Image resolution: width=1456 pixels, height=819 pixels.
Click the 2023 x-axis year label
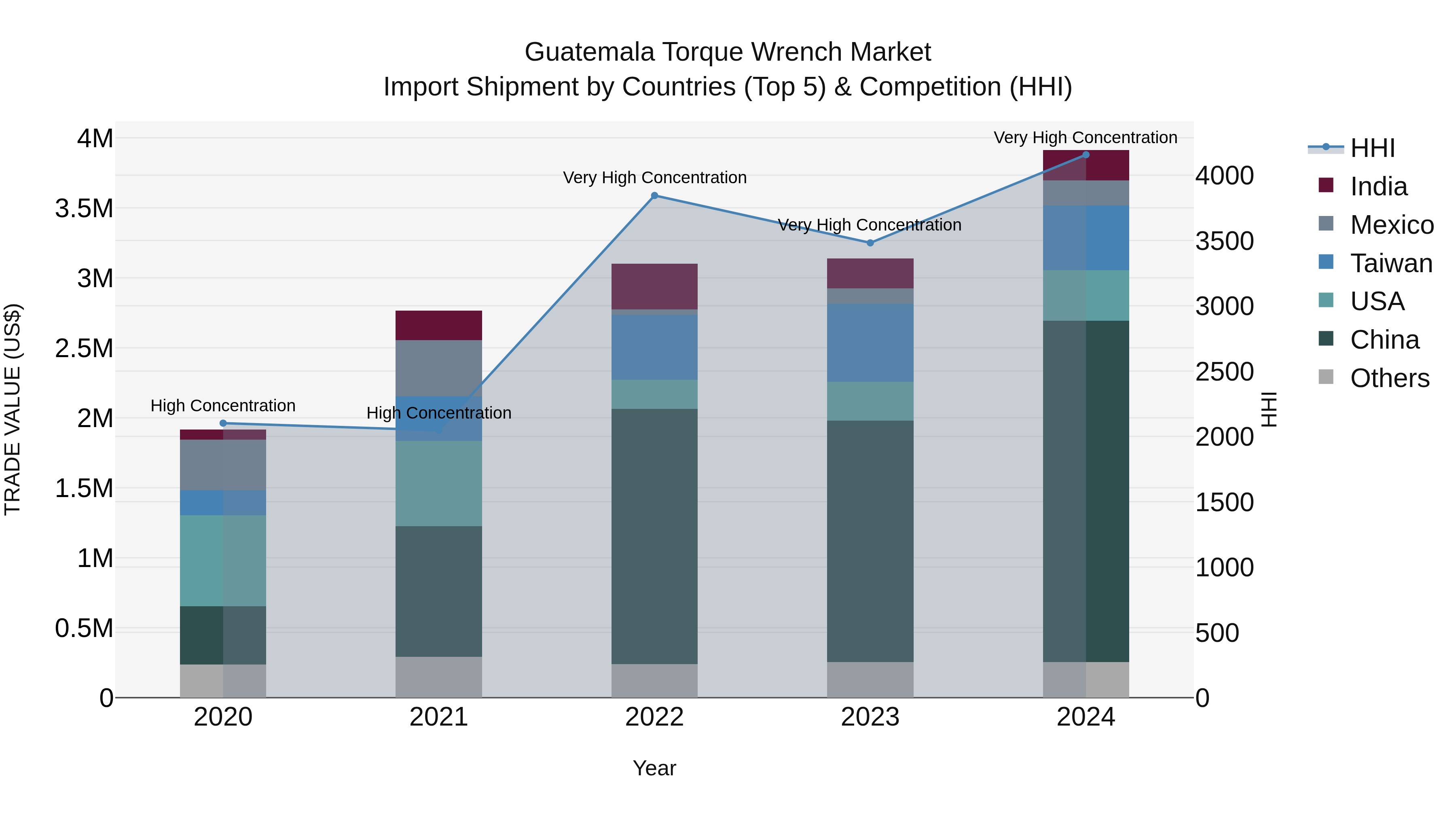coord(870,717)
